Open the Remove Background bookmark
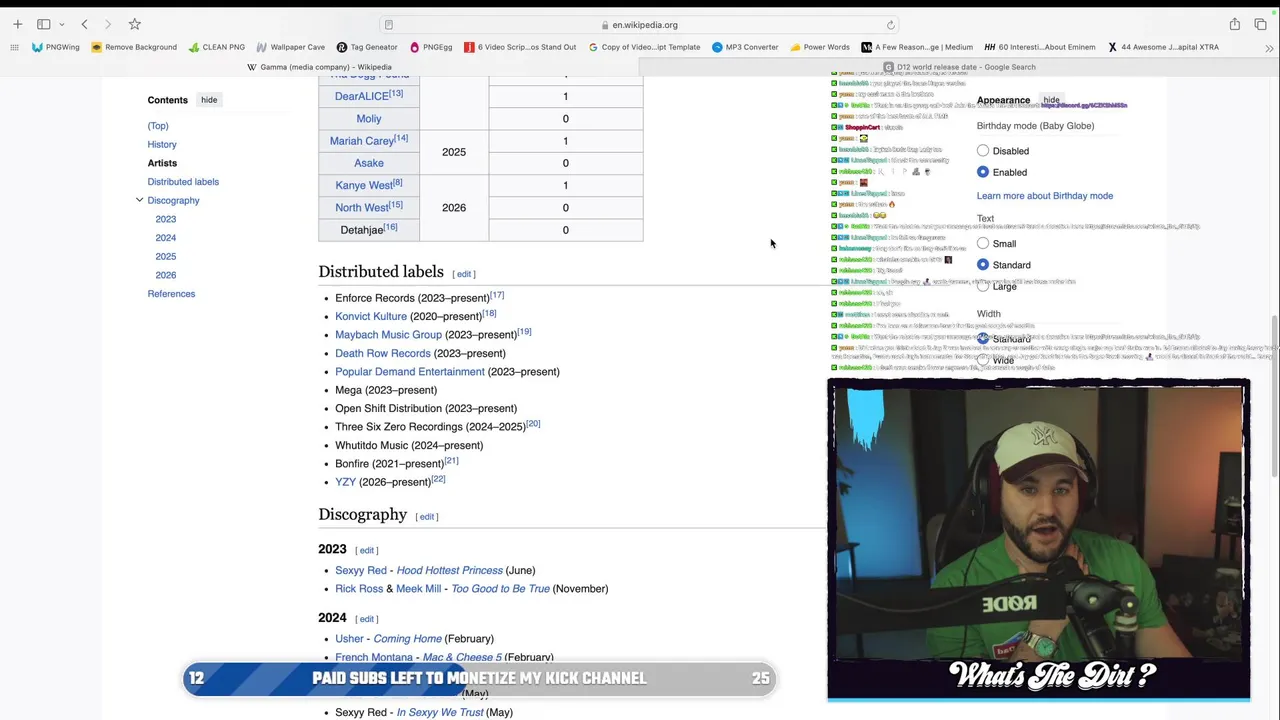This screenshot has width=1280, height=720. 134,47
